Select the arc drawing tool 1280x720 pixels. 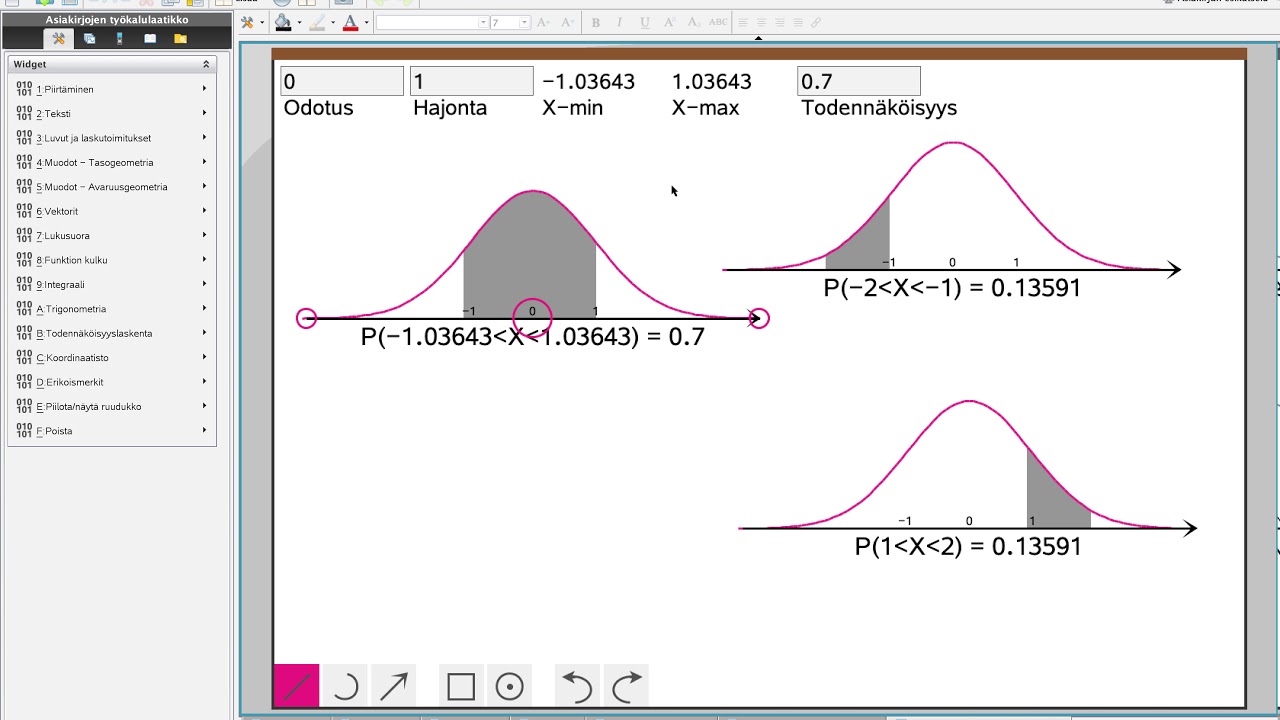click(x=345, y=686)
